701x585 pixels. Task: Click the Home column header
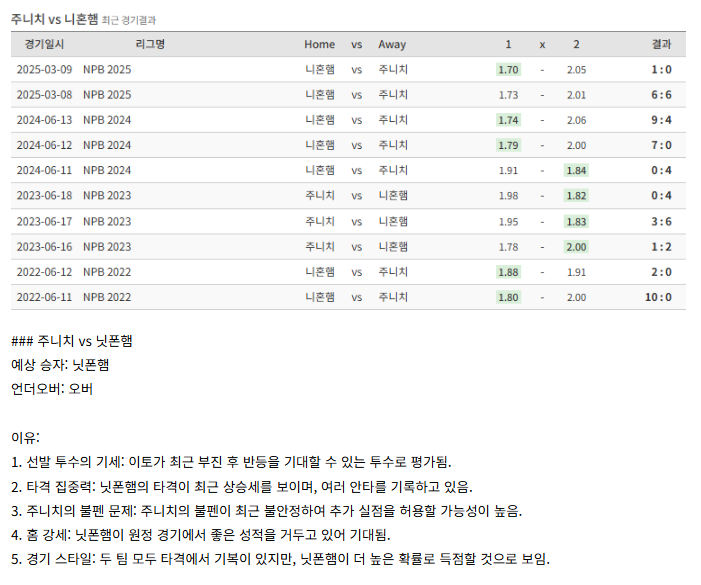pos(320,45)
